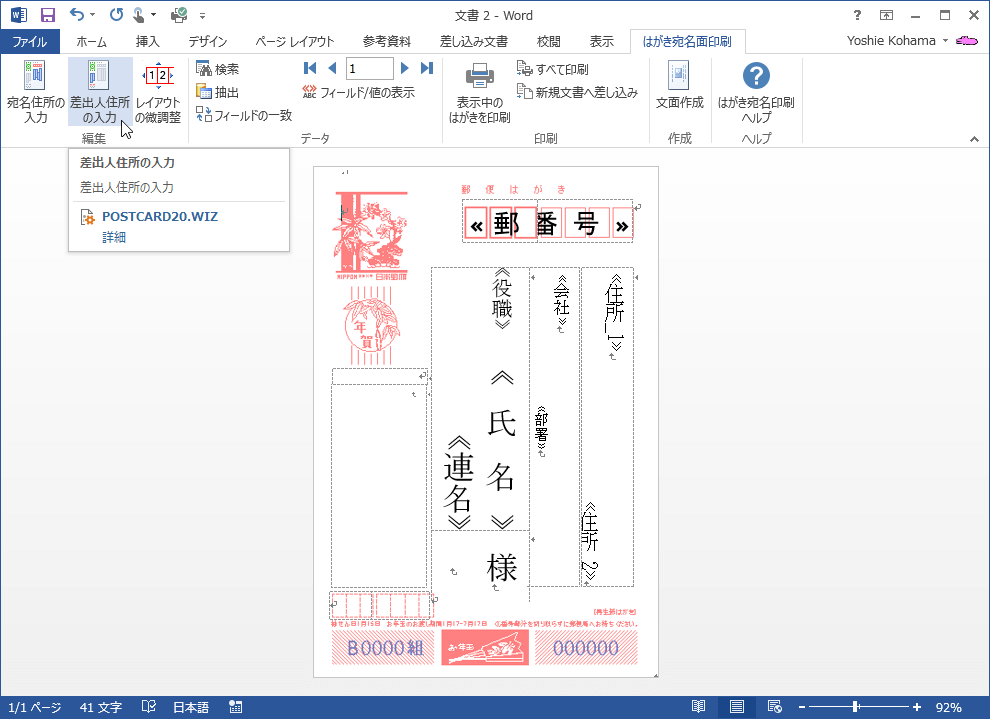Save the document with the floppy disk icon
The height and width of the screenshot is (719, 990).
click(47, 15)
